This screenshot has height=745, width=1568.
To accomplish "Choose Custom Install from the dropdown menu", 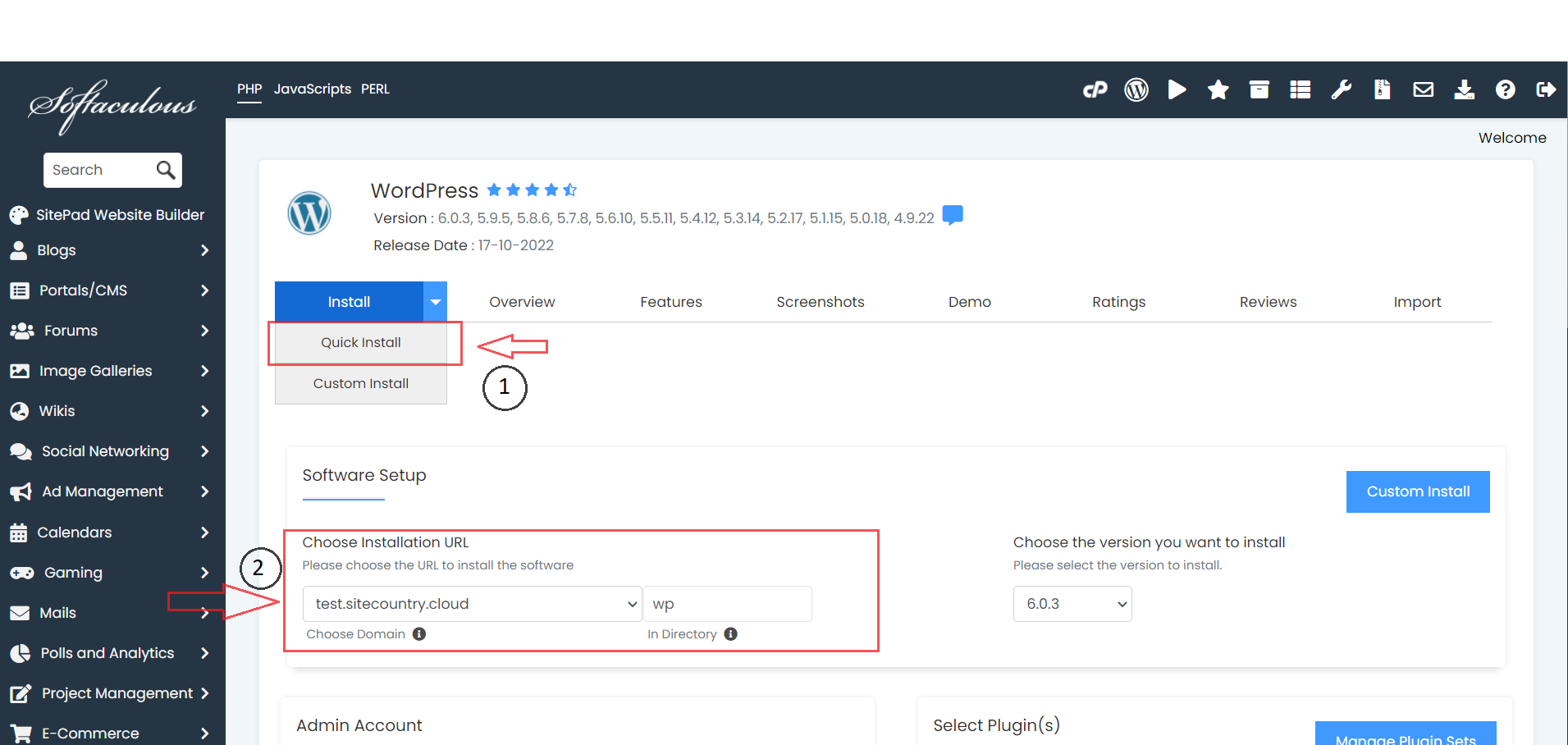I will (x=361, y=383).
